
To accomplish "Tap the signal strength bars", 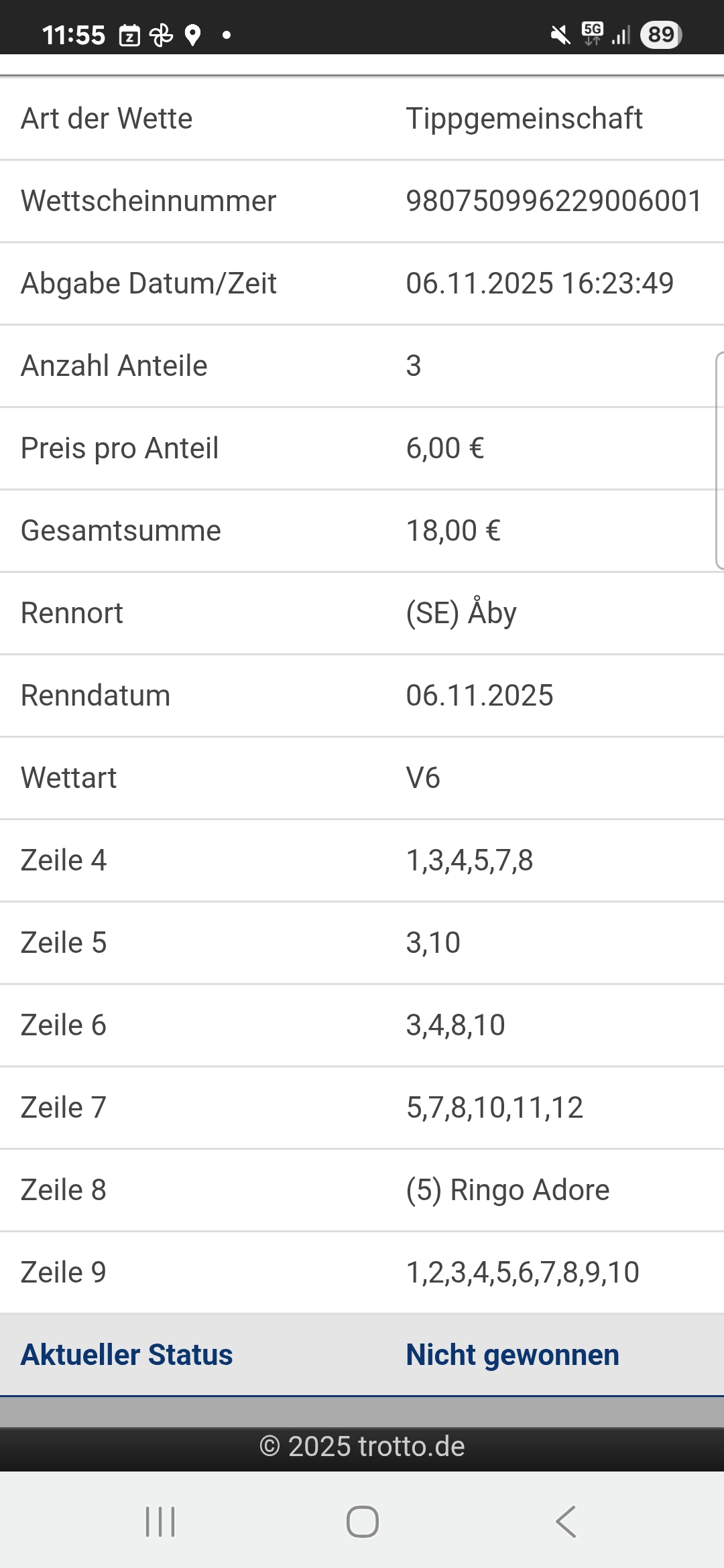I will (621, 35).
